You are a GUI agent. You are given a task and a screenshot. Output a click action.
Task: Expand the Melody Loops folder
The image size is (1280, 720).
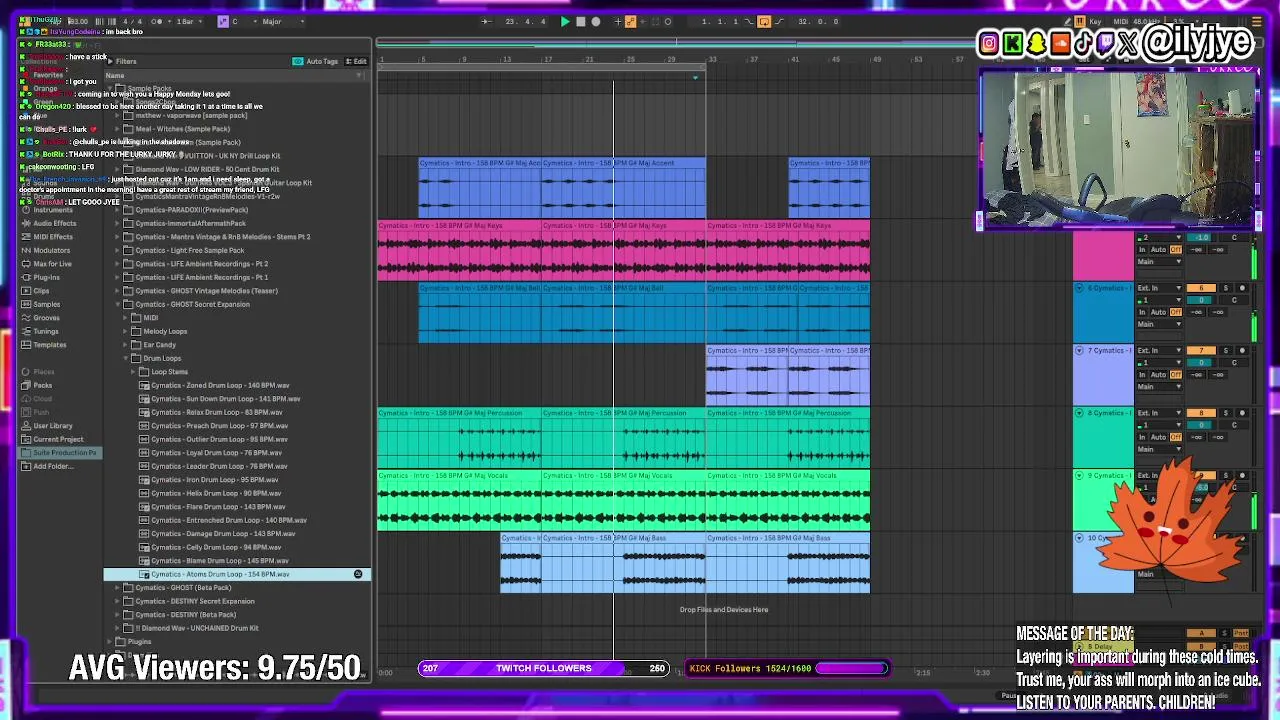pyautogui.click(x=125, y=331)
